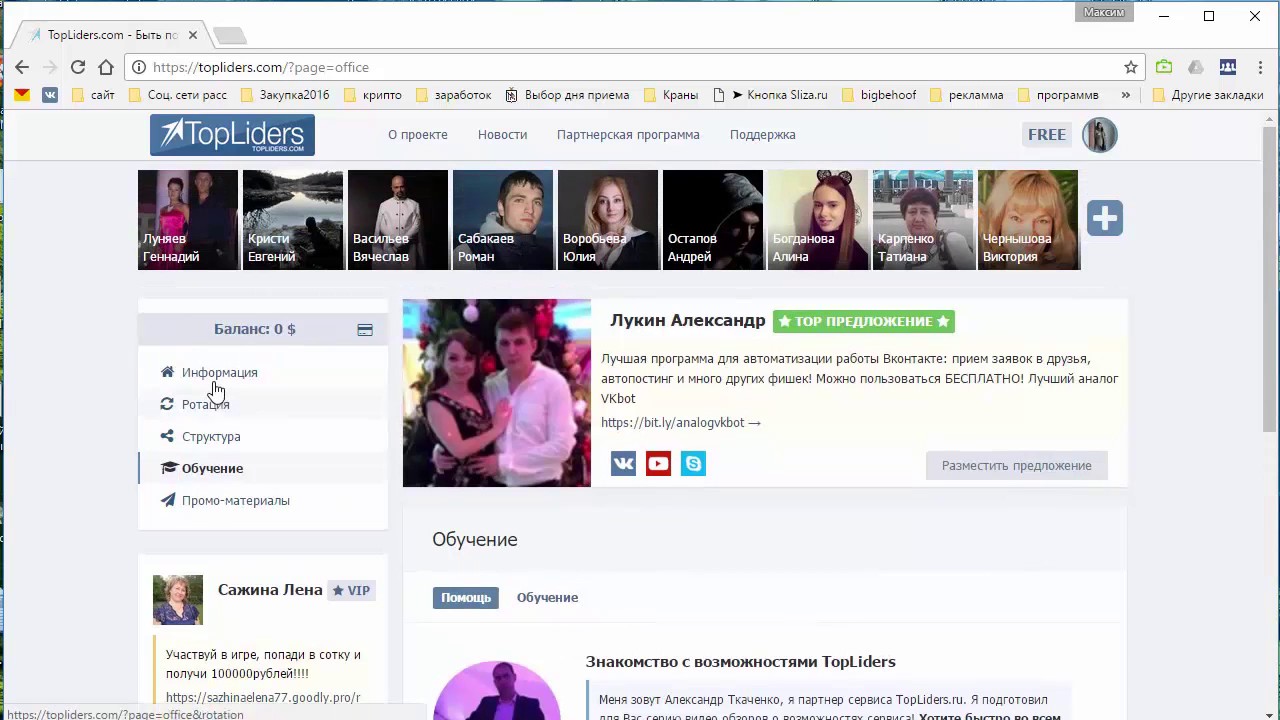Open Поддержка menu item
The image size is (1280, 720).
pyautogui.click(x=763, y=135)
